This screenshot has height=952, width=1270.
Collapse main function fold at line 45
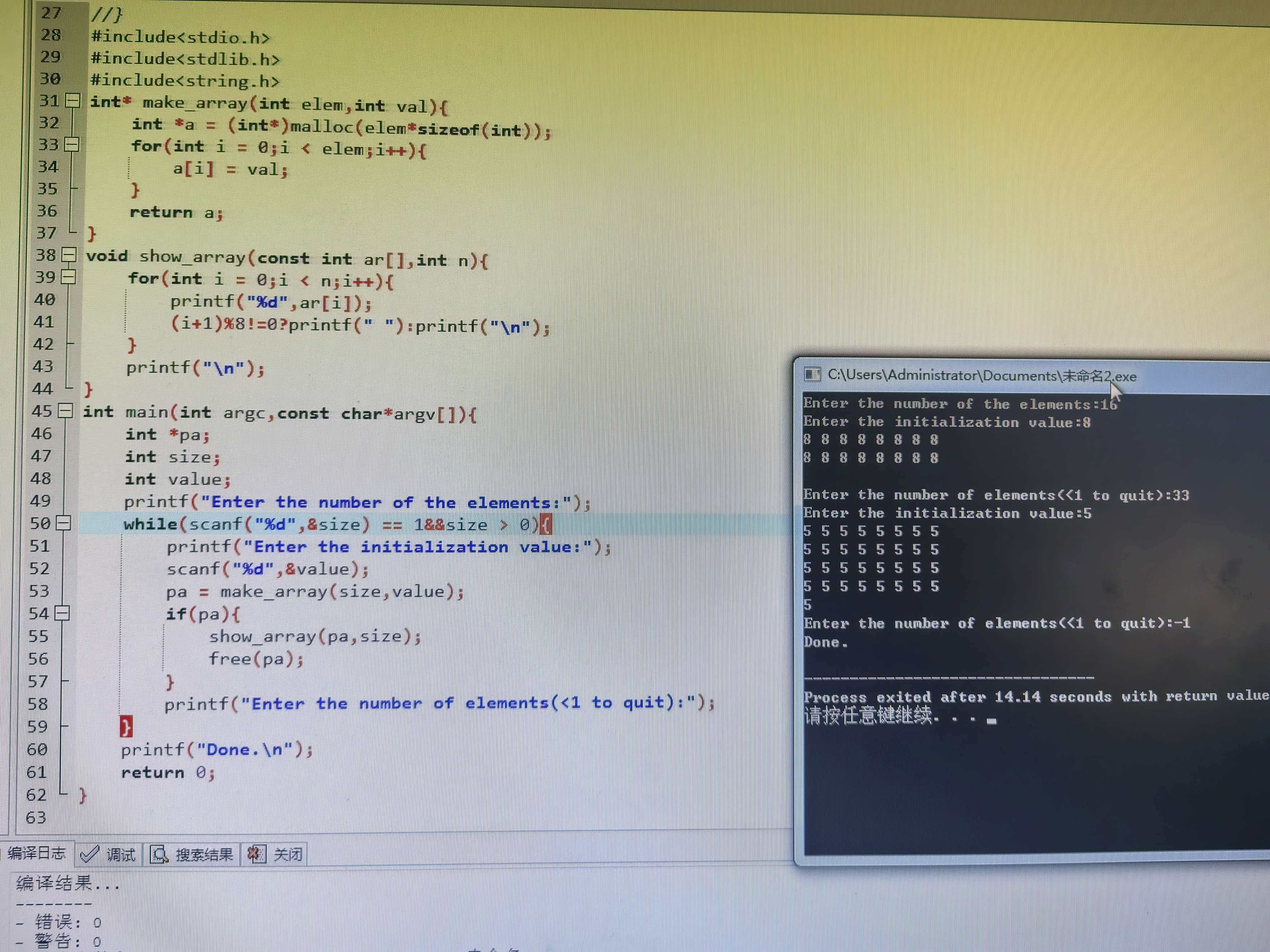pyautogui.click(x=66, y=411)
